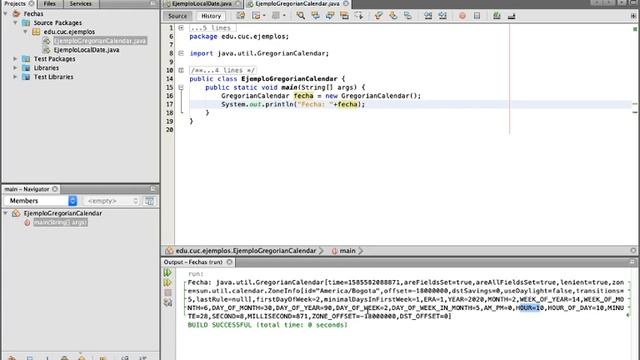Click the yellow re-run arrow in Output
This screenshot has height=360, width=640.
pyautogui.click(x=168, y=282)
